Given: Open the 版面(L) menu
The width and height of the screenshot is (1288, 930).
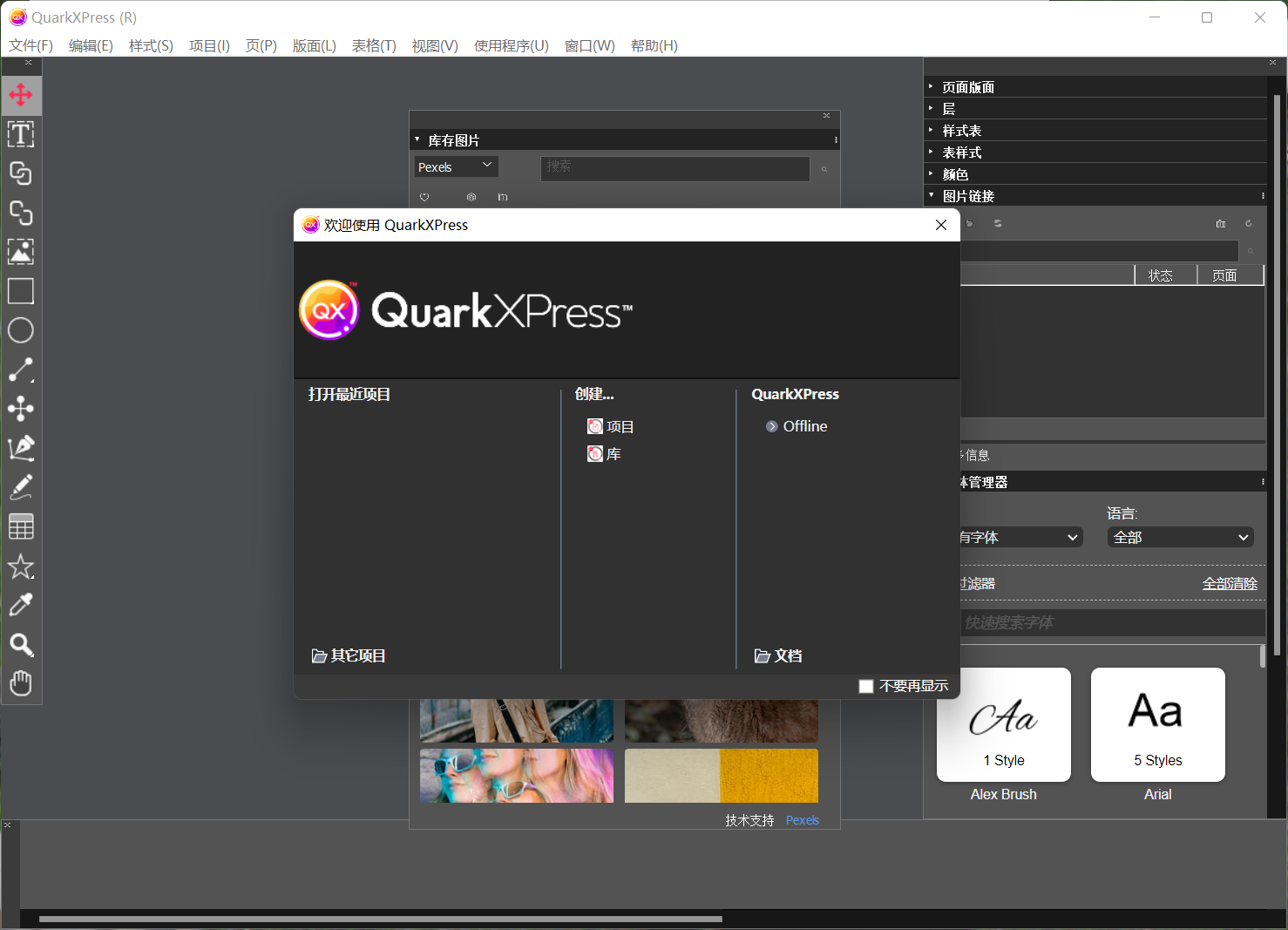Looking at the screenshot, I should tap(314, 45).
